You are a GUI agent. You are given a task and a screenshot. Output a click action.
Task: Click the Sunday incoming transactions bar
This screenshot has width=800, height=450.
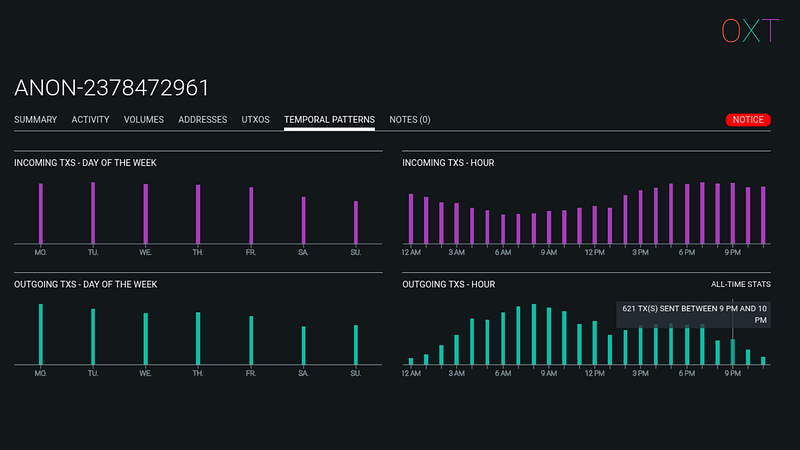[x=355, y=222]
